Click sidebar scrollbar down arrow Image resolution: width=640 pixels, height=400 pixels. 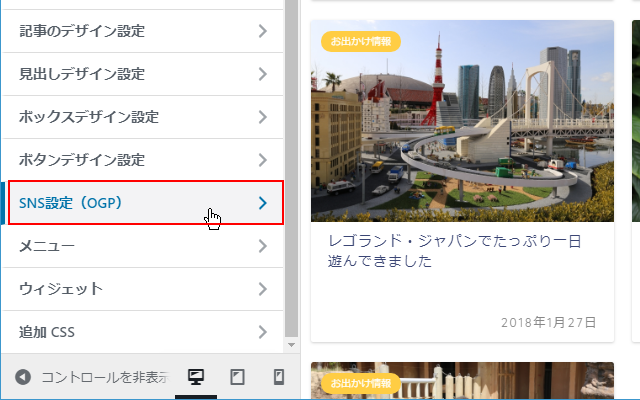(x=291, y=345)
